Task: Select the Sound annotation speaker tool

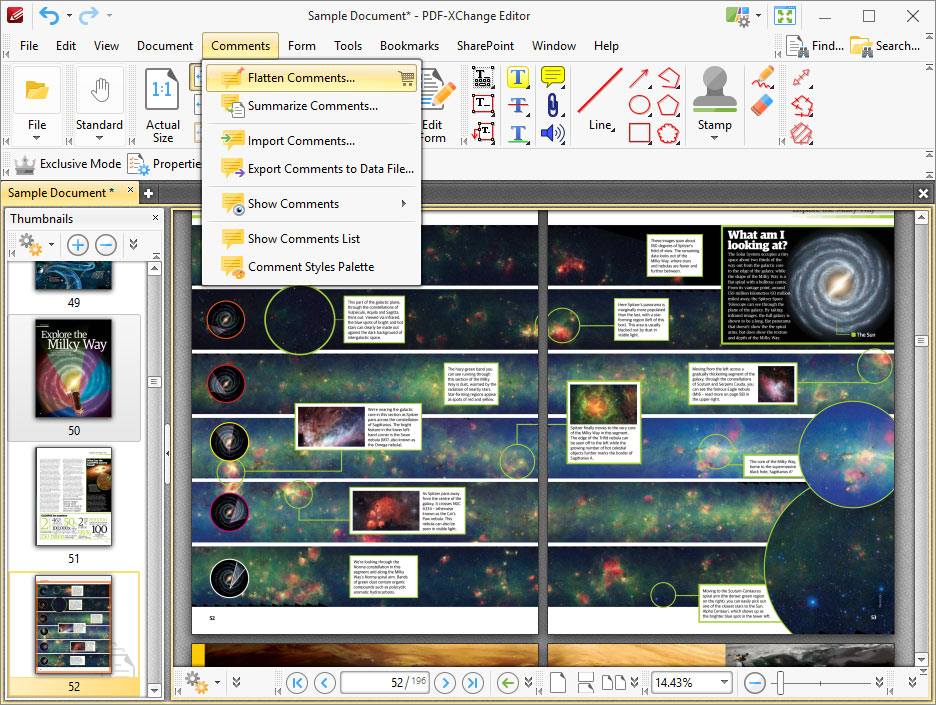Action: pyautogui.click(x=553, y=133)
